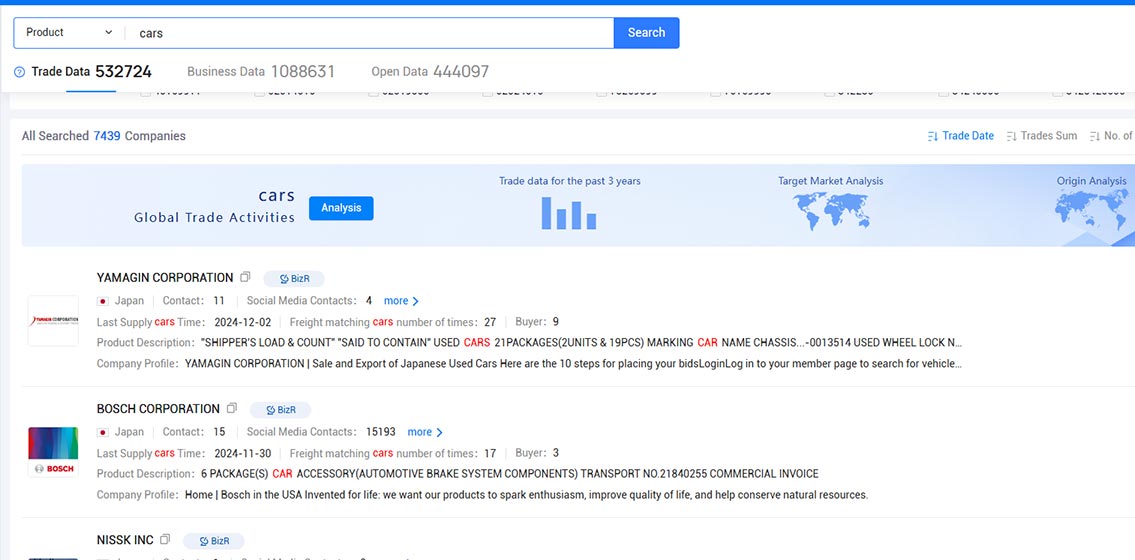The image size is (1135, 560).
Task: Copy the BOSCH CORPORATION name with the copy icon
Action: 232,408
